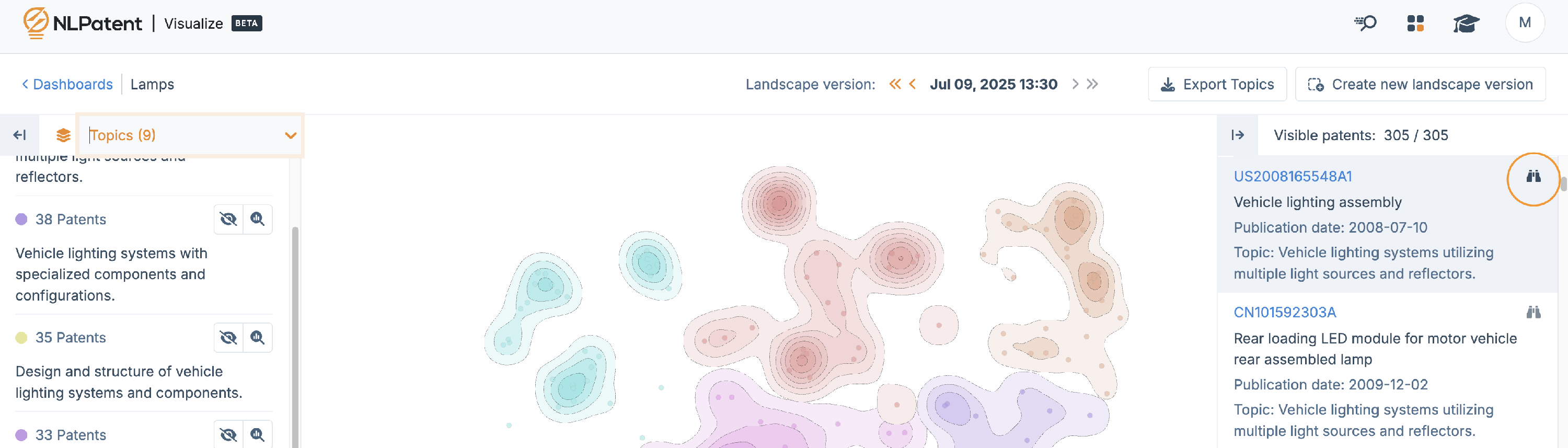Click the purple dot for 38 Patents
Image resolution: width=1568 pixels, height=448 pixels.
coord(21,219)
